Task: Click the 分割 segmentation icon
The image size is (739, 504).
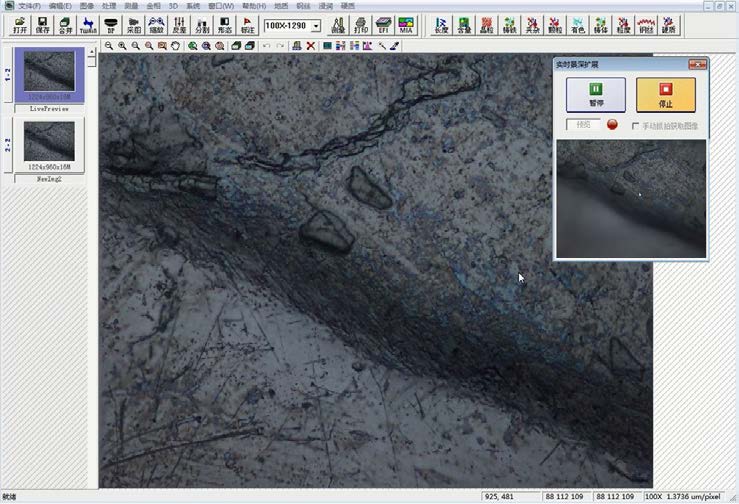Action: [202, 24]
